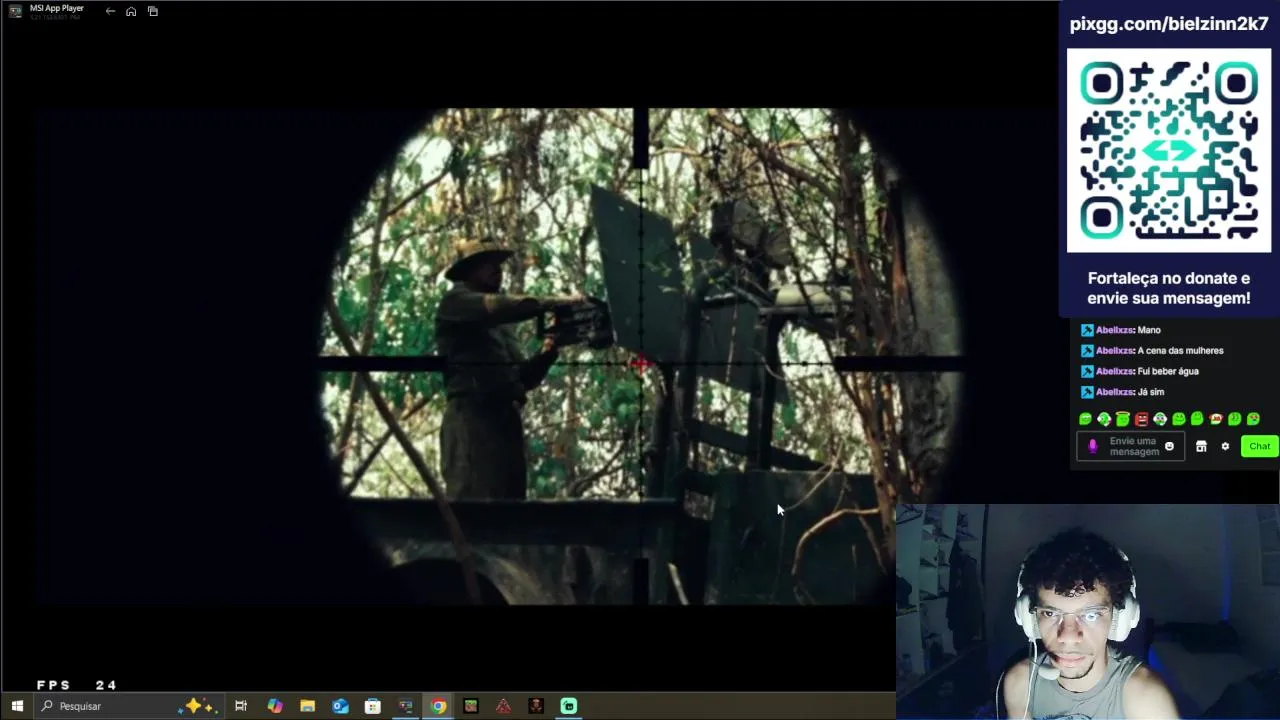Viewport: 1280px width, 720px height.
Task: Select the last emote with colorful glasses
Action: (1253, 419)
